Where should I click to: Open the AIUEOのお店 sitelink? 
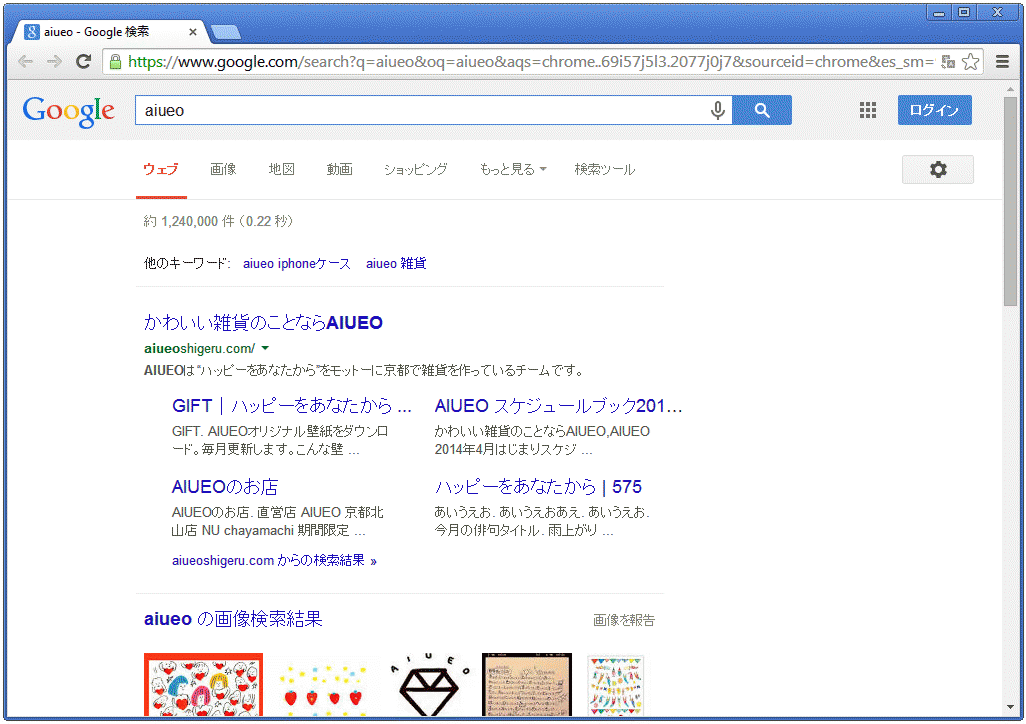(224, 487)
